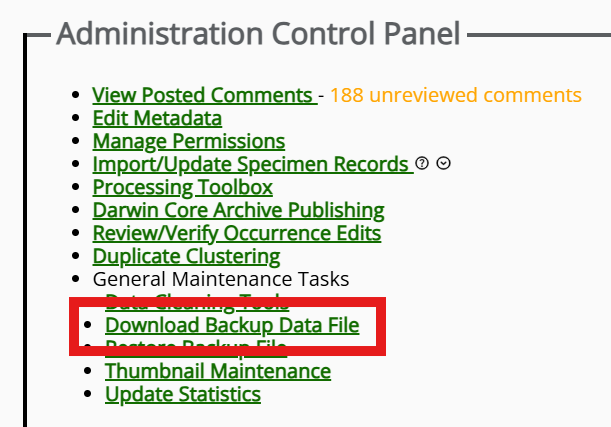Click the Update Statistics link
The height and width of the screenshot is (427, 611).
point(183,395)
